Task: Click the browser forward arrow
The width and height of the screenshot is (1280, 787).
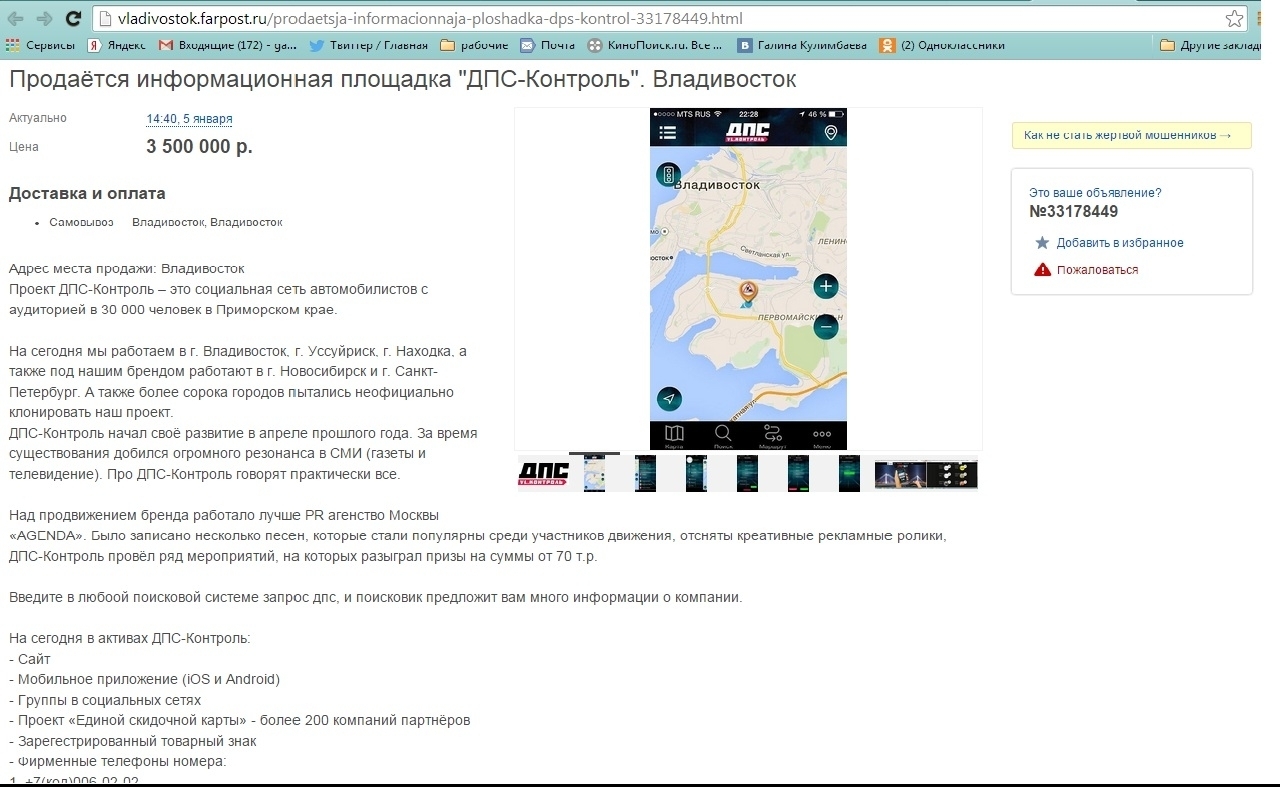Action: tap(44, 18)
